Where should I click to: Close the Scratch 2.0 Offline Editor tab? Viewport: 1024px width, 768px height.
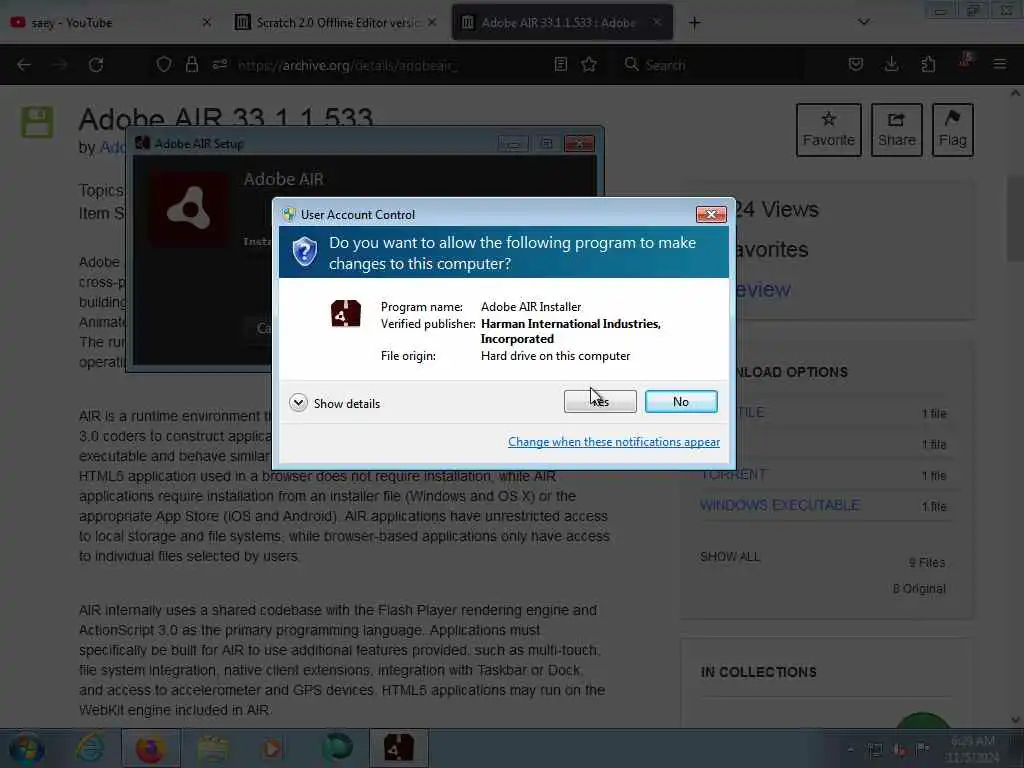pos(432,22)
